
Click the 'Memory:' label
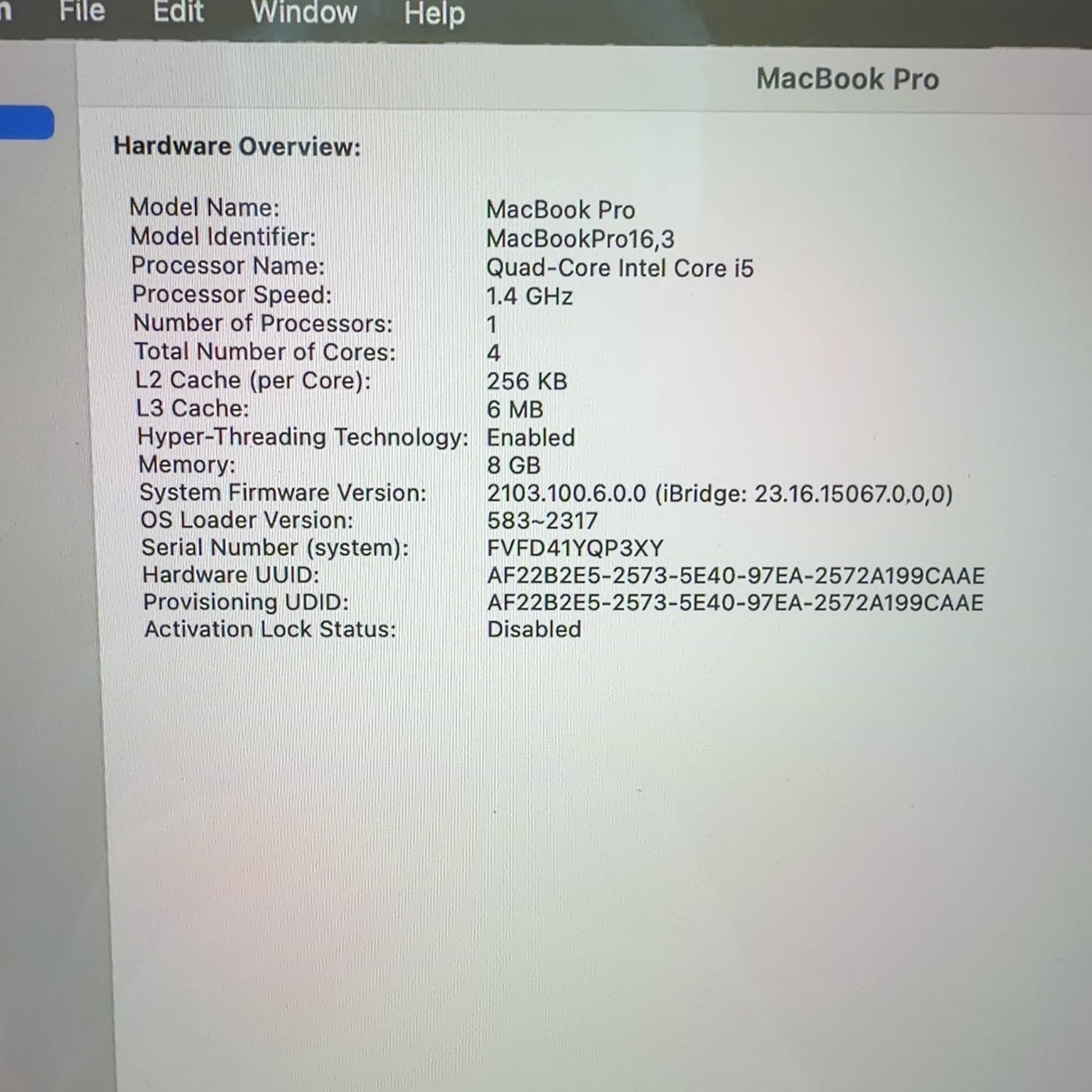tap(187, 464)
